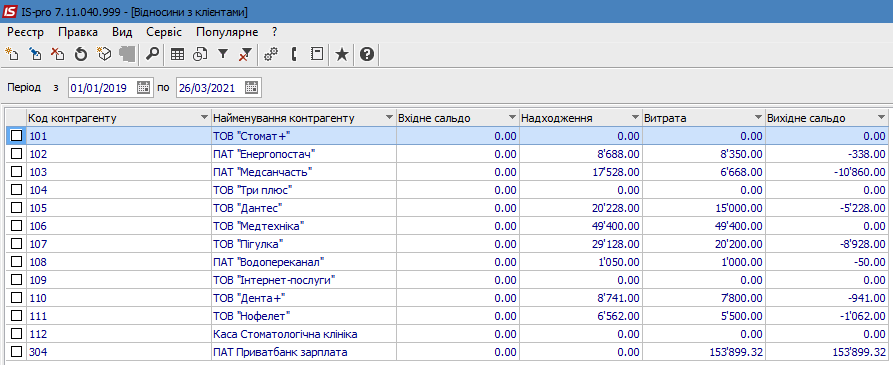Tick checkbox for row 110 Дента+

coord(17,297)
